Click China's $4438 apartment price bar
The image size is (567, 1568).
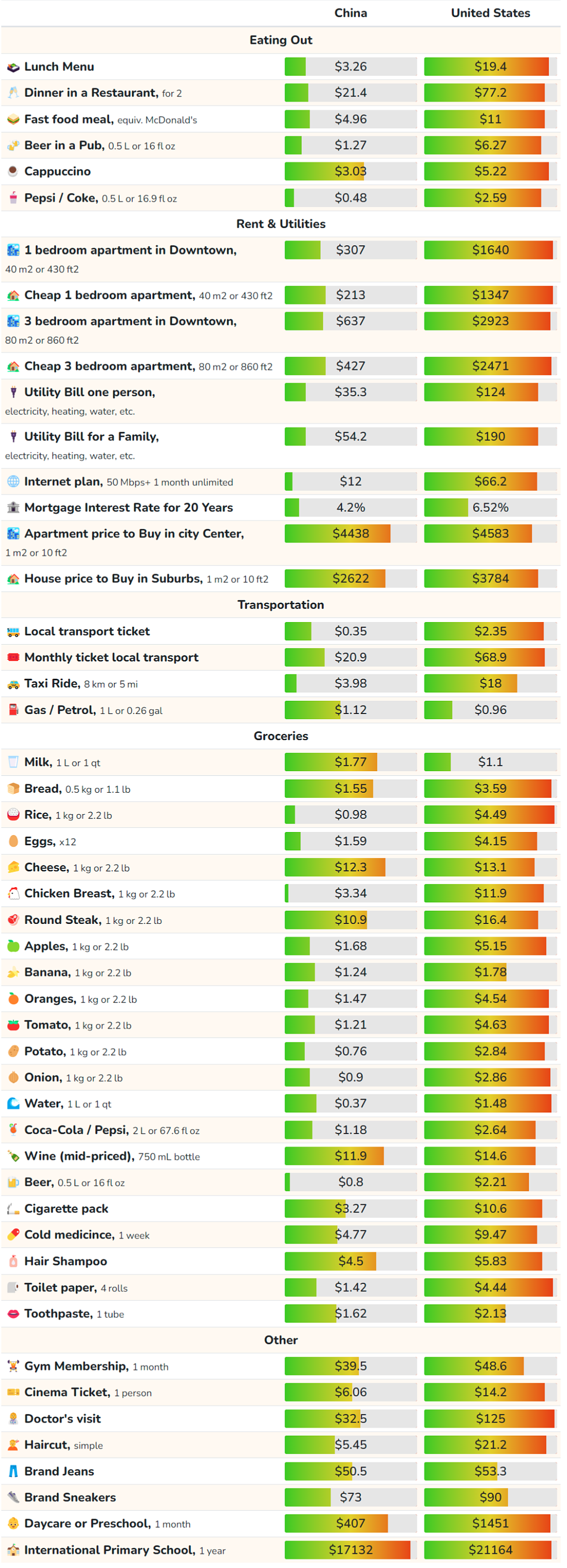tap(351, 534)
